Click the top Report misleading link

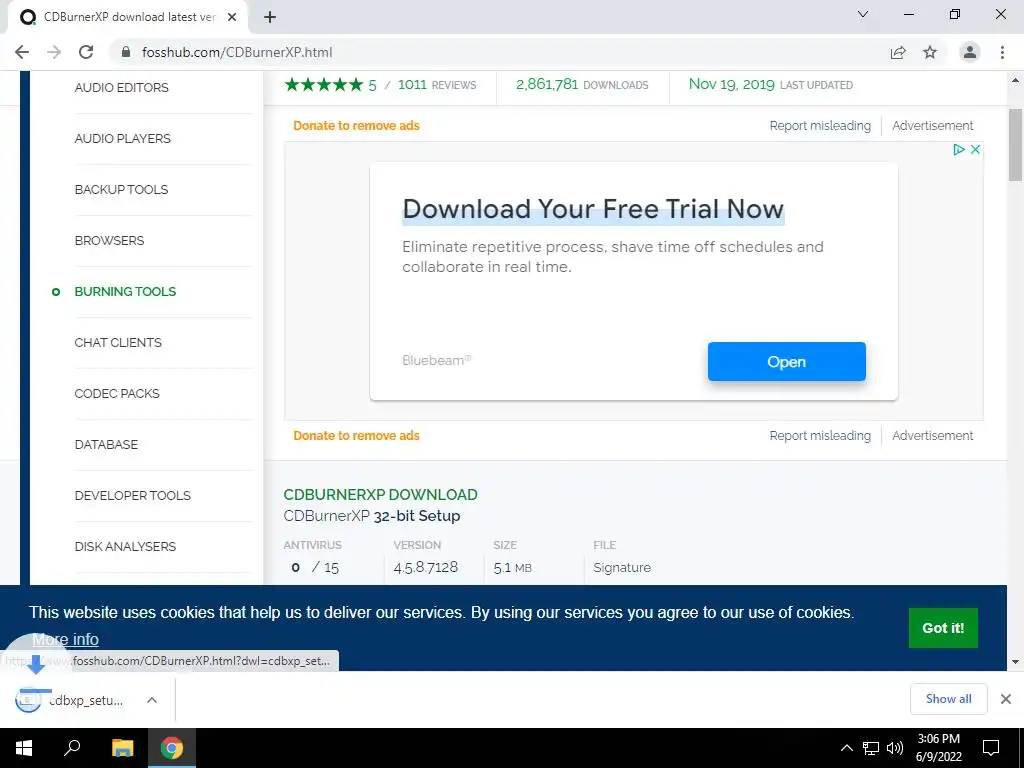click(820, 125)
